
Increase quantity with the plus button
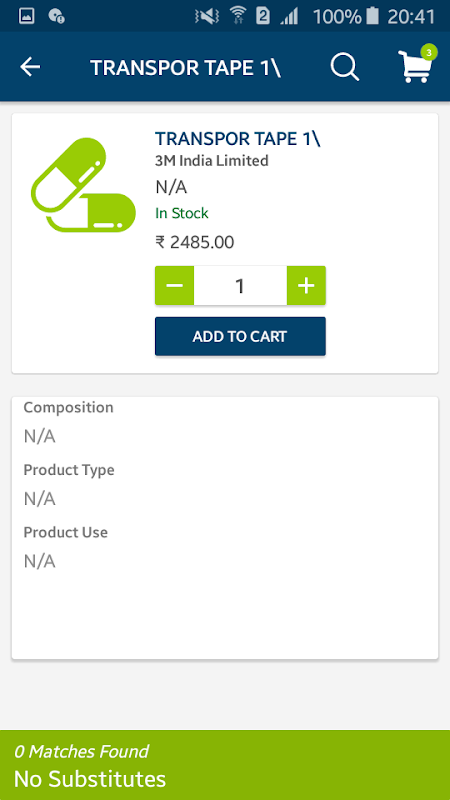point(306,286)
